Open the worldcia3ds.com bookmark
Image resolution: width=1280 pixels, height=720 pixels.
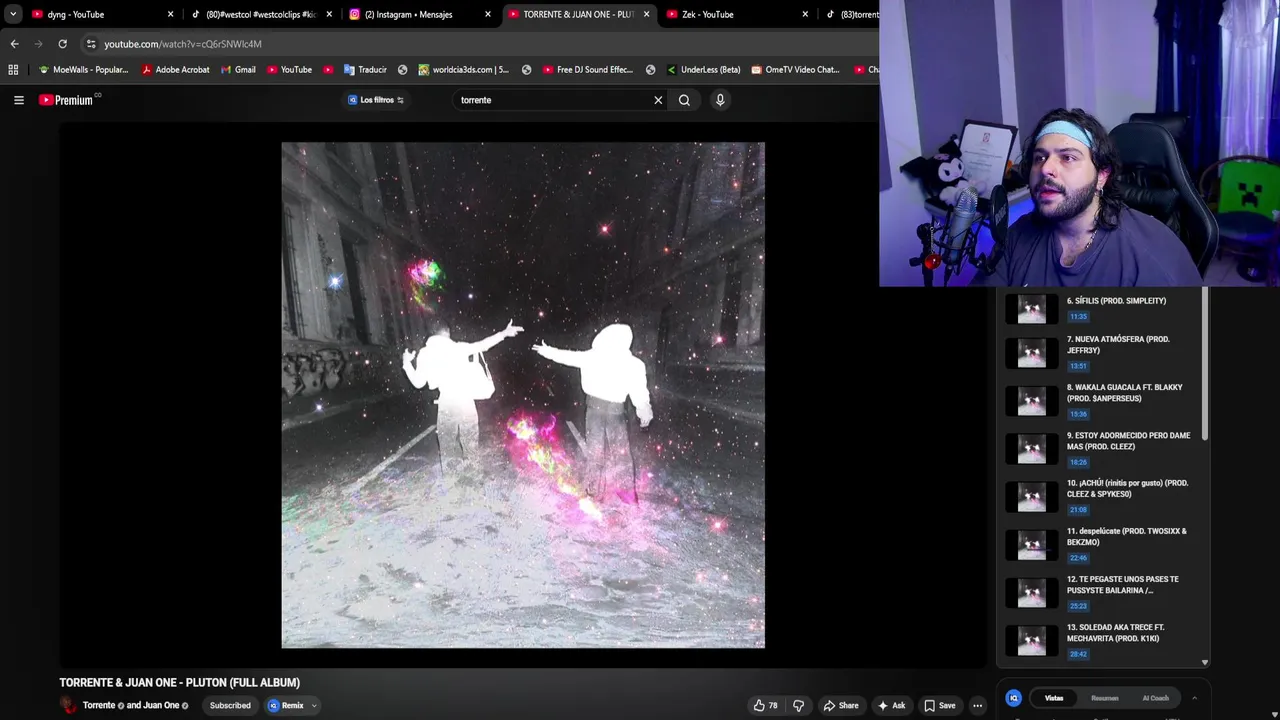pyautogui.click(x=463, y=70)
